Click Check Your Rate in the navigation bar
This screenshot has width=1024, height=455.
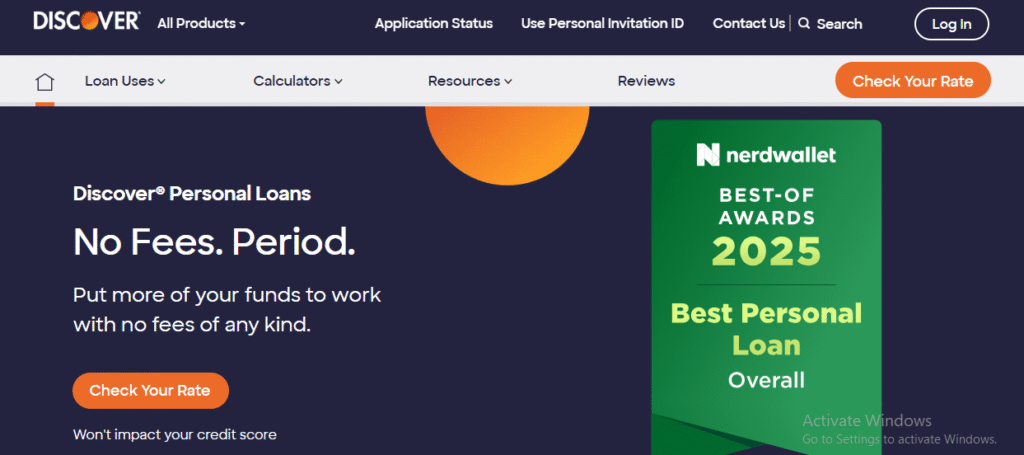click(912, 81)
